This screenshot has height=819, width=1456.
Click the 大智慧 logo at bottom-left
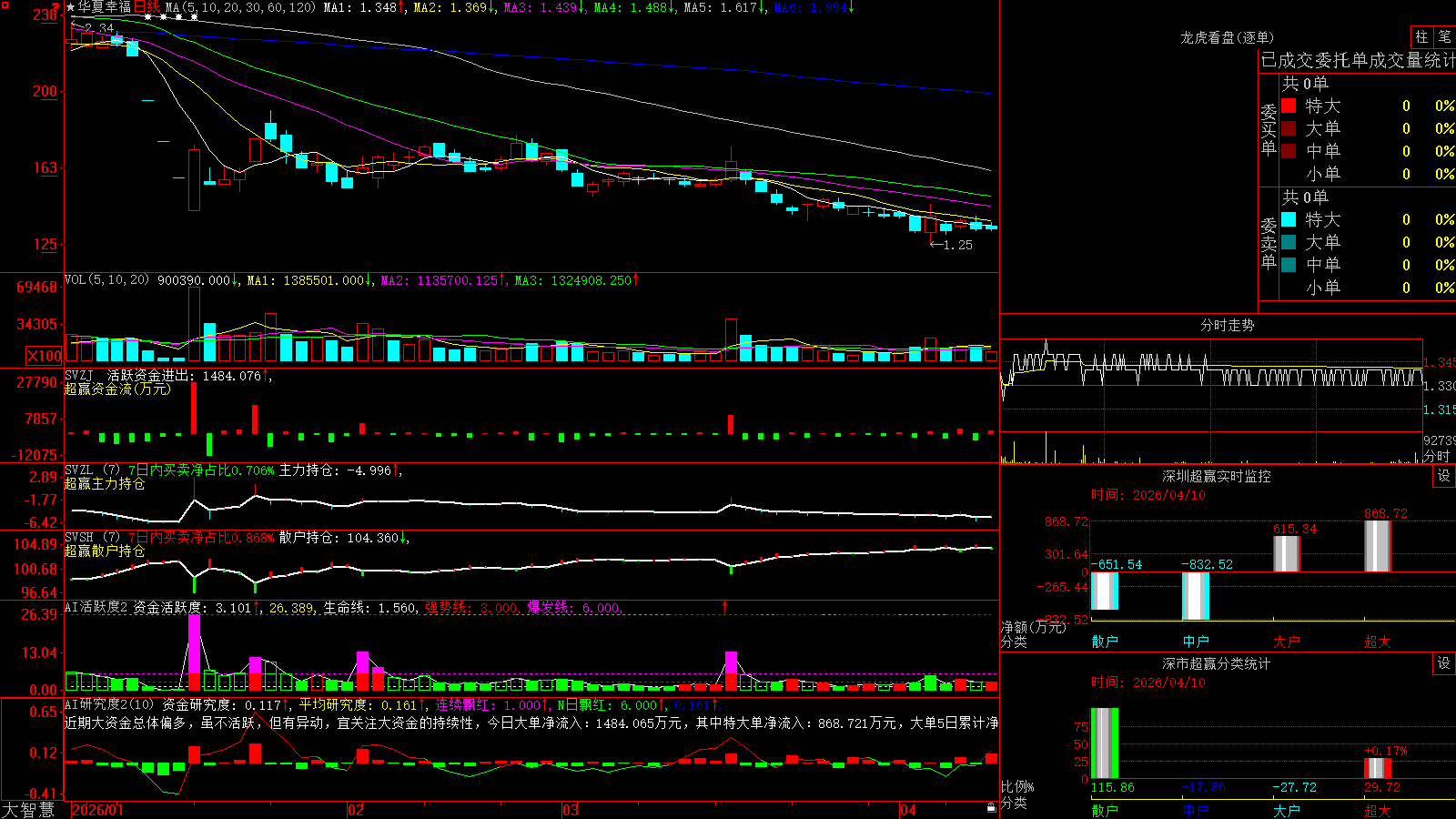[28, 810]
